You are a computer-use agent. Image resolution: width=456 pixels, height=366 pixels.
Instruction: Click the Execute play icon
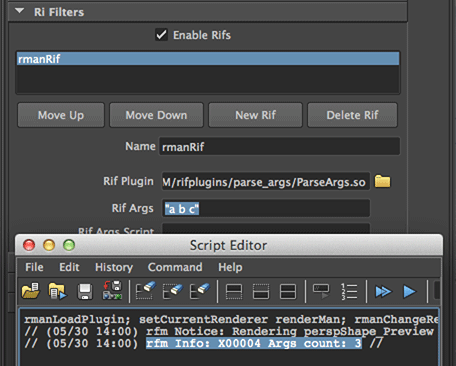point(409,292)
